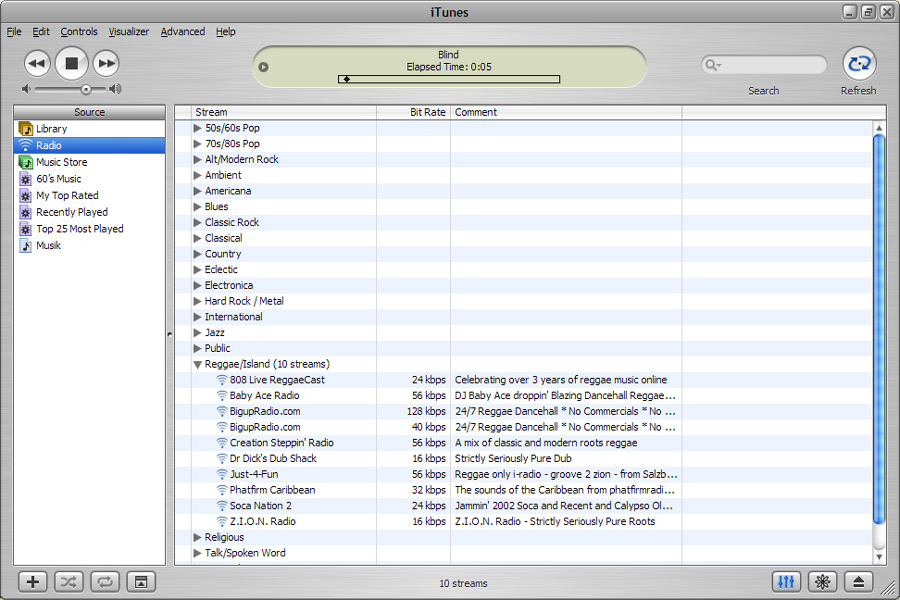Expand the Ambient category
Screen dimensions: 900x600
click(x=197, y=175)
